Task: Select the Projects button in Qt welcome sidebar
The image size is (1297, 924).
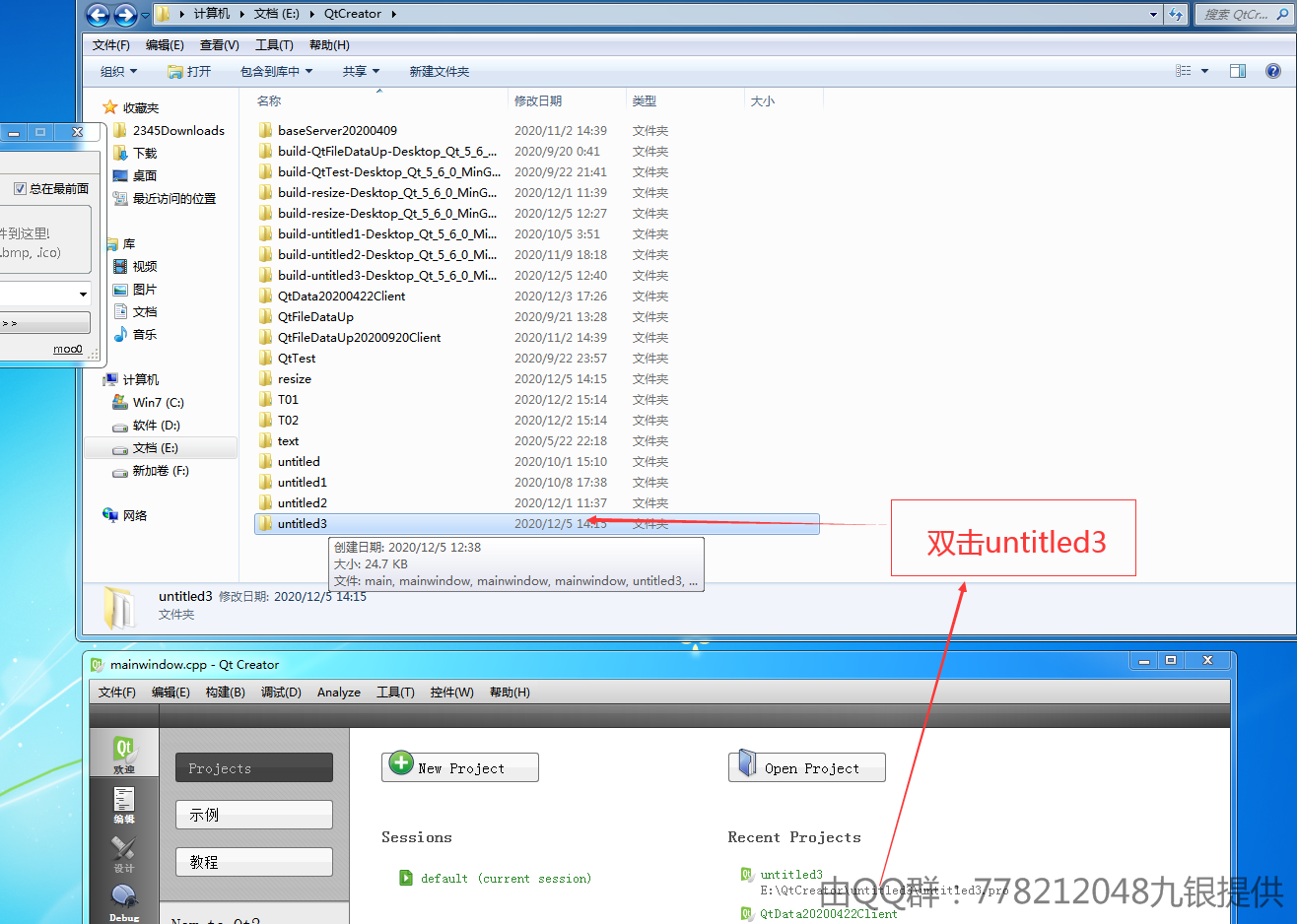Action: 254,767
